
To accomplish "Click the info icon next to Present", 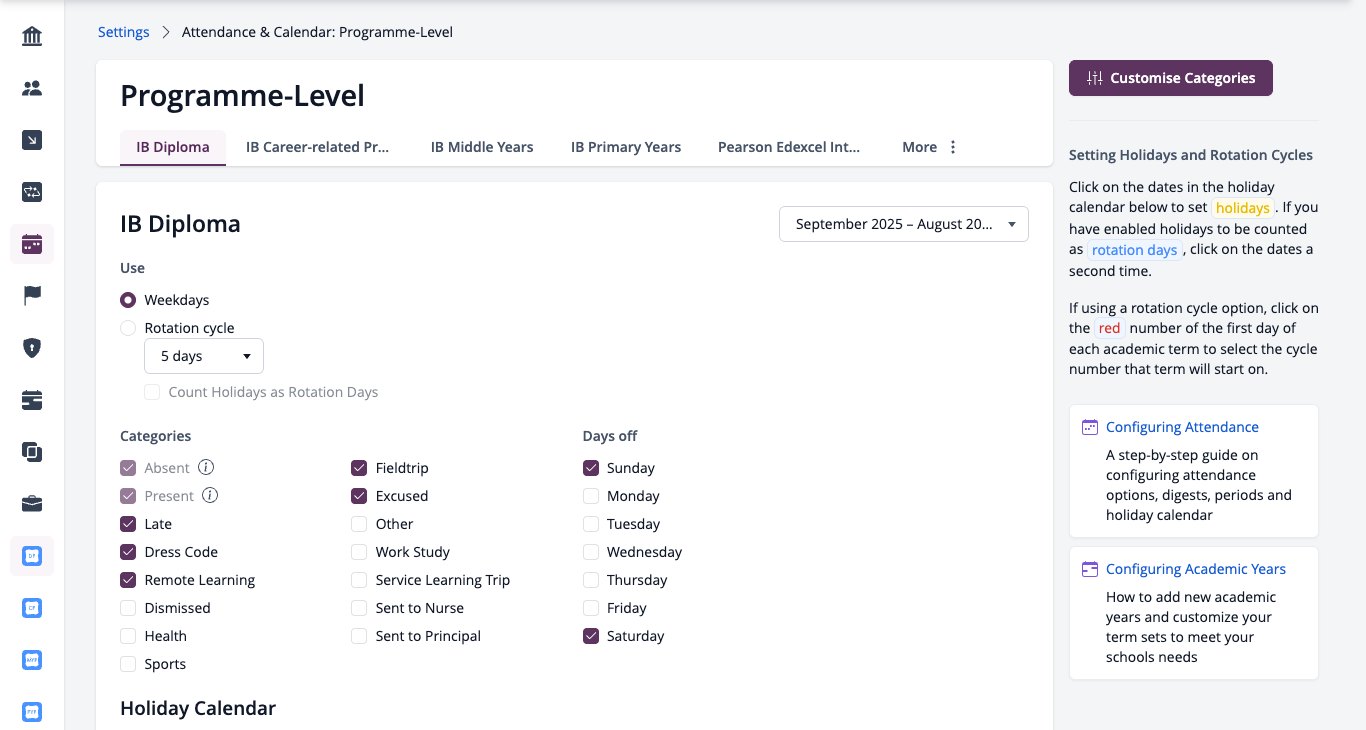I will [x=210, y=495].
